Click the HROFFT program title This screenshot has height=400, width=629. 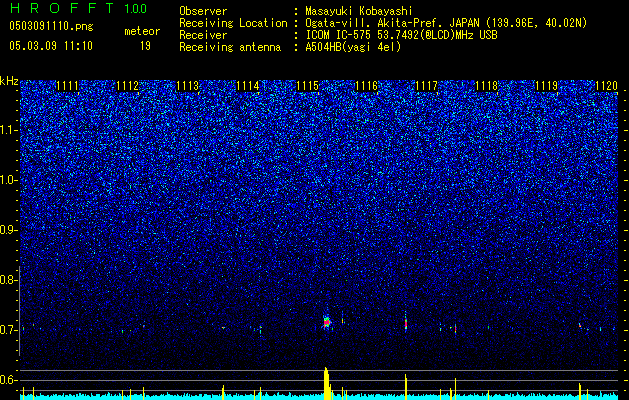click(62, 8)
